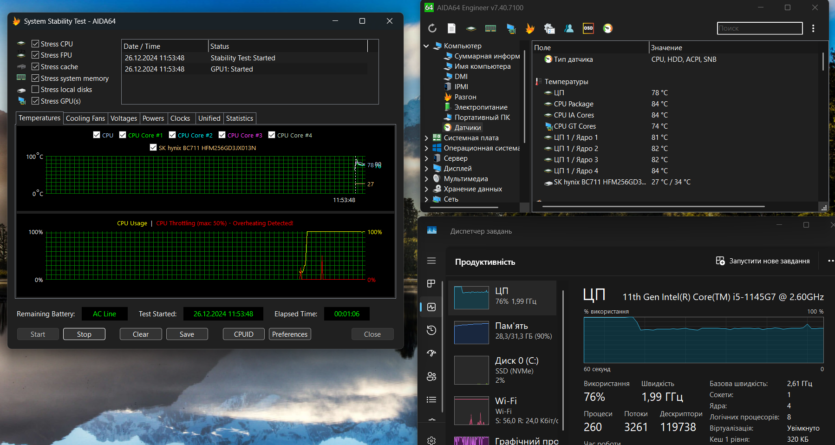Open Startup apps icon in Task Manager sidebar
Screen dimensions: 835x445
431,353
